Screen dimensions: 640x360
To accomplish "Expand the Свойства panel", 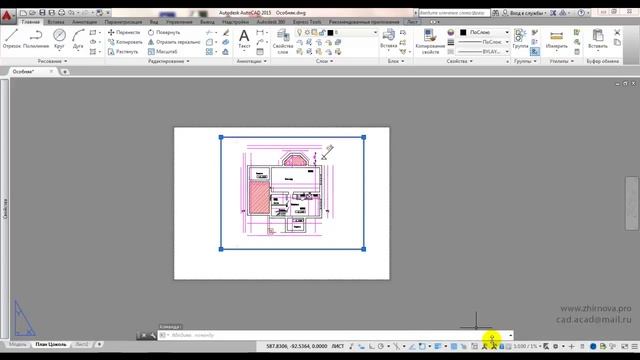I will click(x=459, y=61).
